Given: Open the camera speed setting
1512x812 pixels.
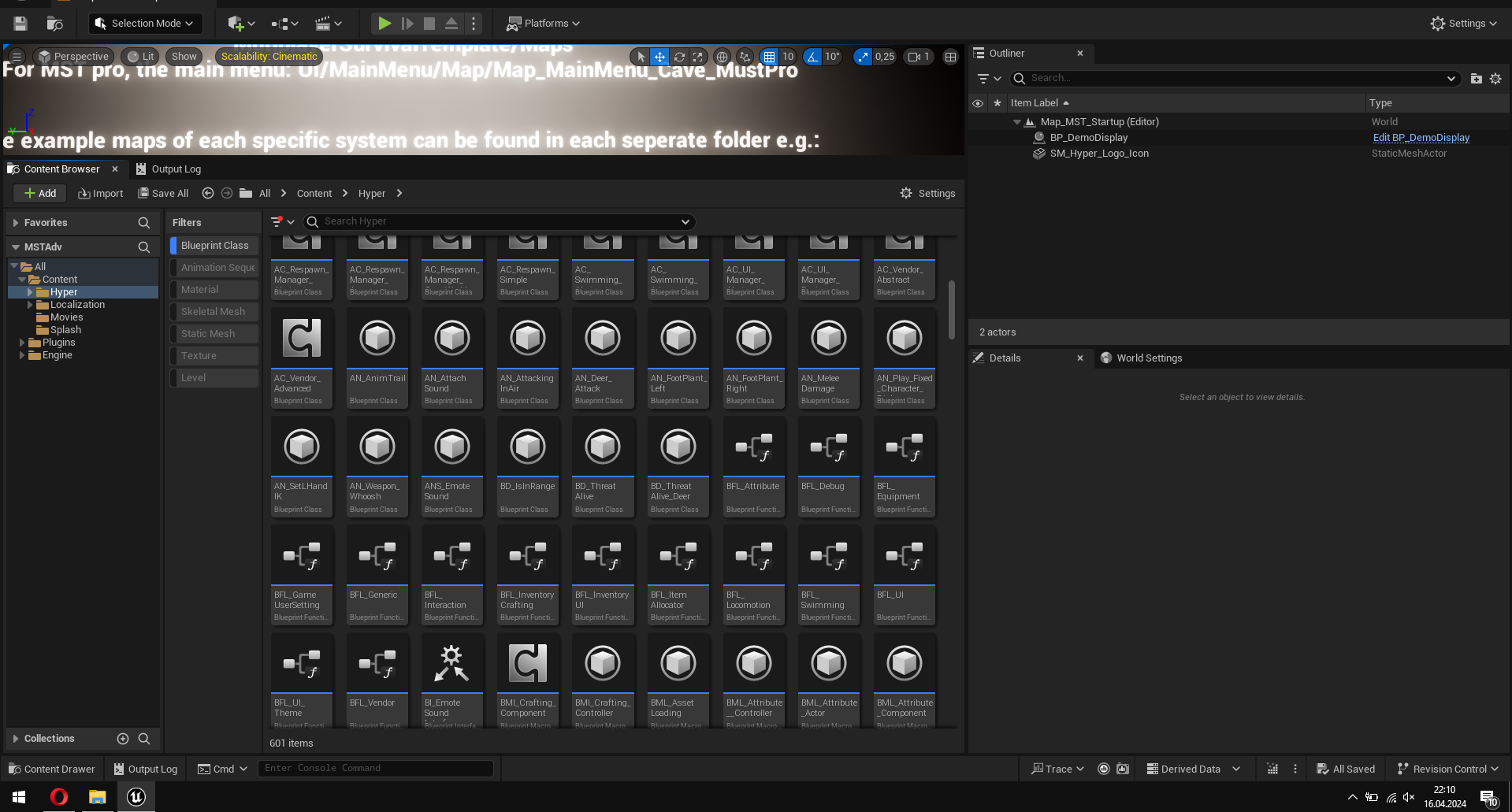Looking at the screenshot, I should click(919, 57).
